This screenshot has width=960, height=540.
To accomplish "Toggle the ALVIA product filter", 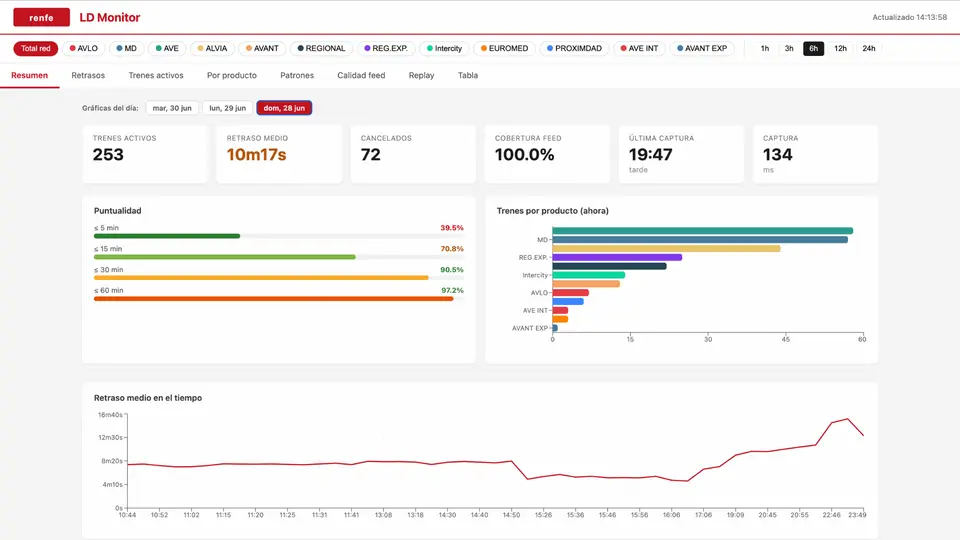I will 212,48.
